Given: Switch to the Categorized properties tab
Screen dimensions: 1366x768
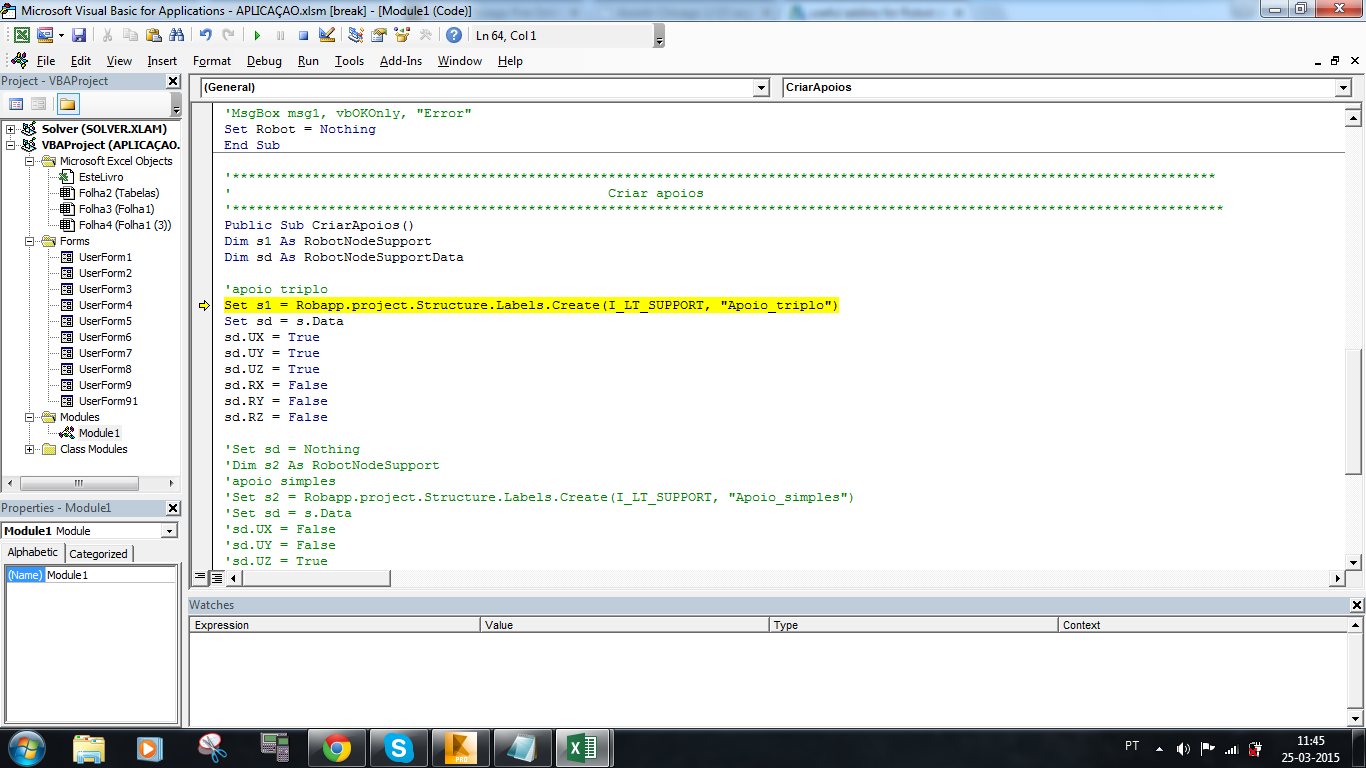Looking at the screenshot, I should pos(98,554).
